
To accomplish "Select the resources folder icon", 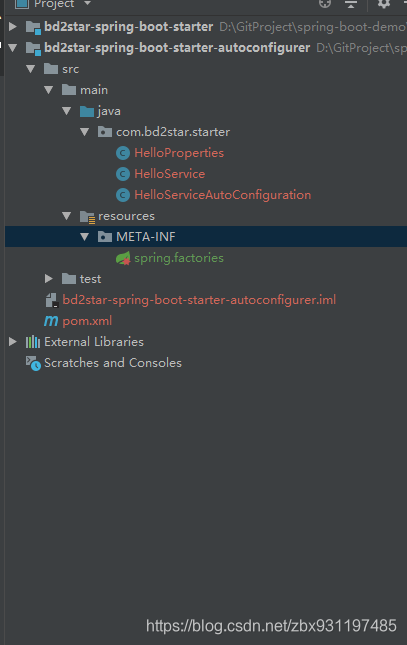I will 87,216.
